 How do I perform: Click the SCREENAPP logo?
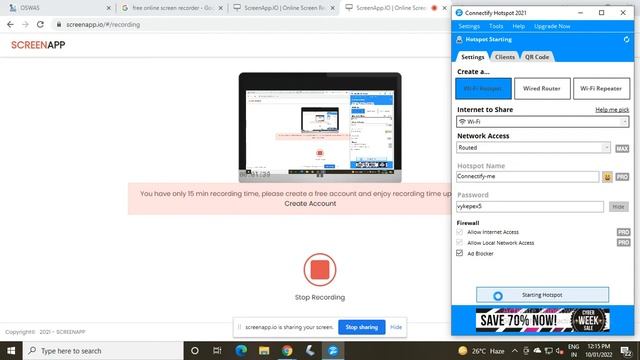(x=38, y=45)
